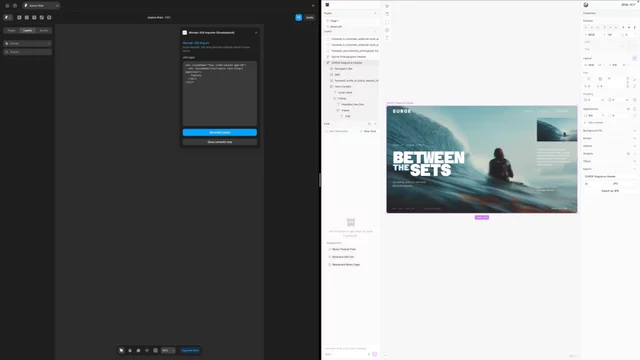Click the Upgrade Now link

190,350
